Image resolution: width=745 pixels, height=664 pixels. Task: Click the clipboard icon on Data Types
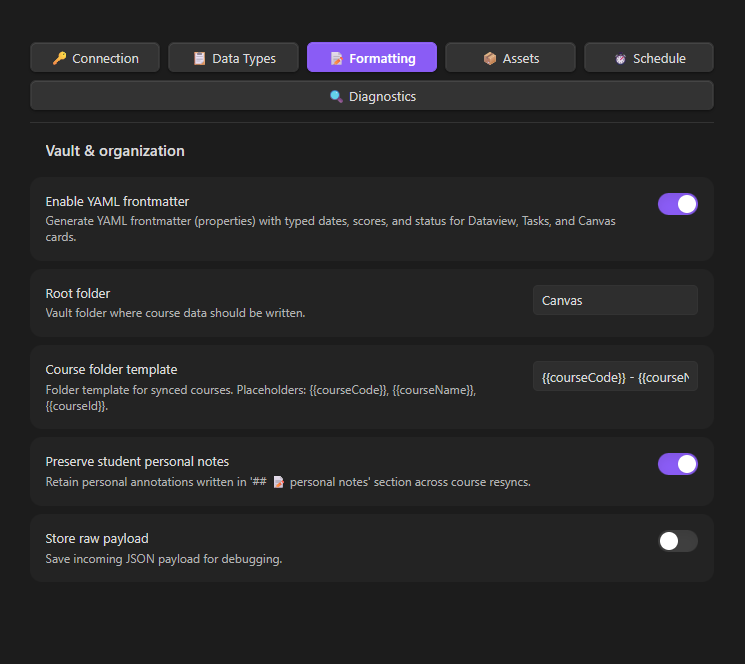[x=200, y=58]
